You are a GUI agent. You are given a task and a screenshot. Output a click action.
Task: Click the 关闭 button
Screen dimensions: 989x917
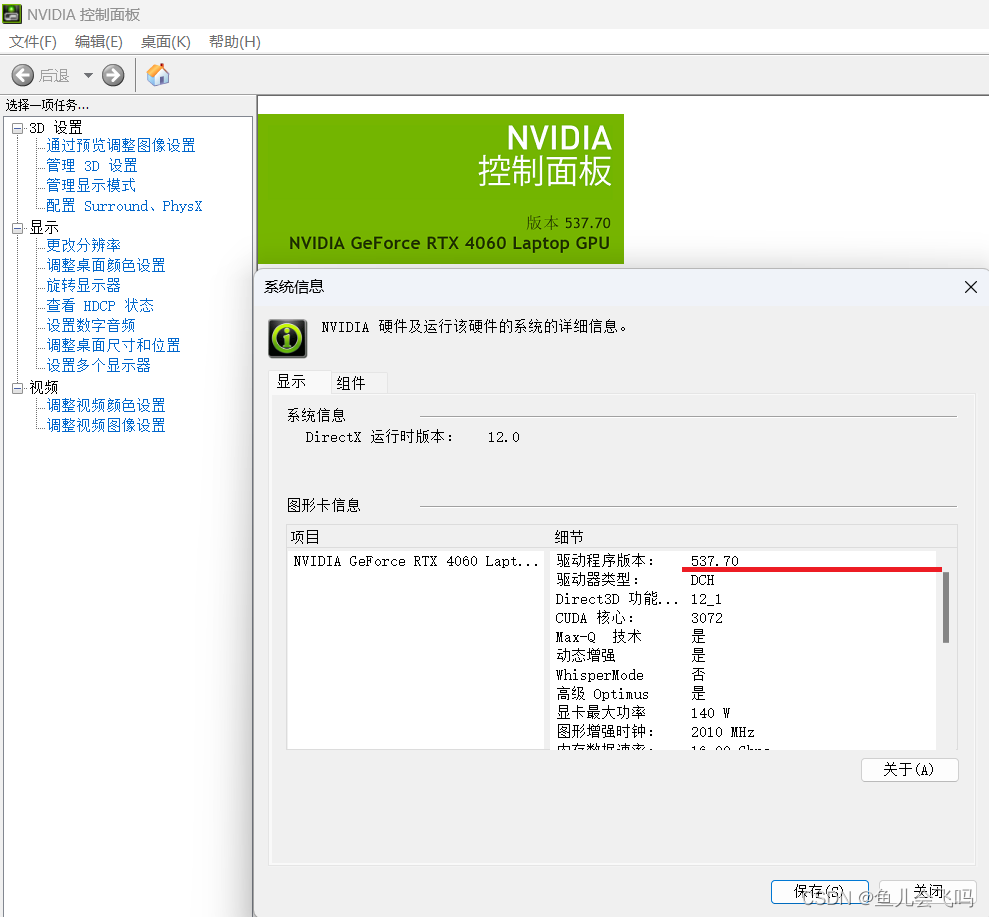[928, 892]
